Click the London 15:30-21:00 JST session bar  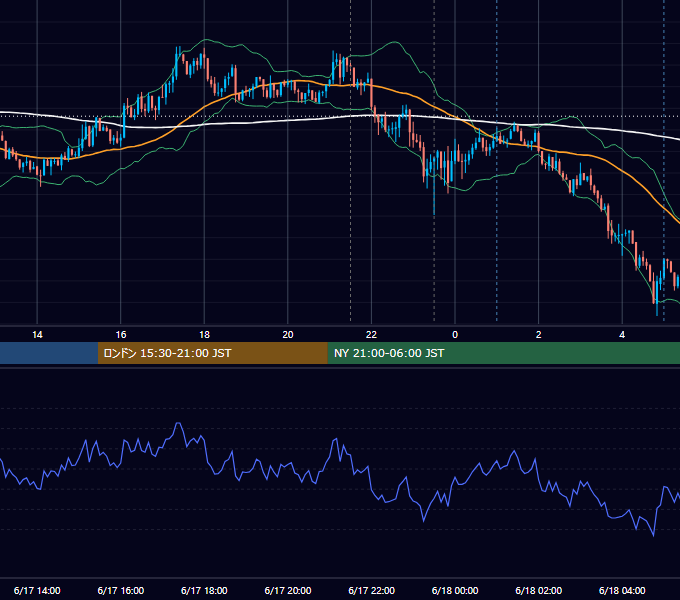point(212,353)
